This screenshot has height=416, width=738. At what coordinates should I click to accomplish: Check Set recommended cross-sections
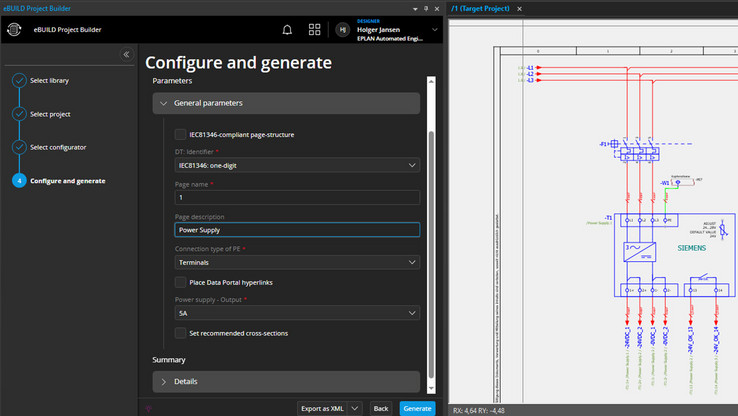pyautogui.click(x=180, y=333)
